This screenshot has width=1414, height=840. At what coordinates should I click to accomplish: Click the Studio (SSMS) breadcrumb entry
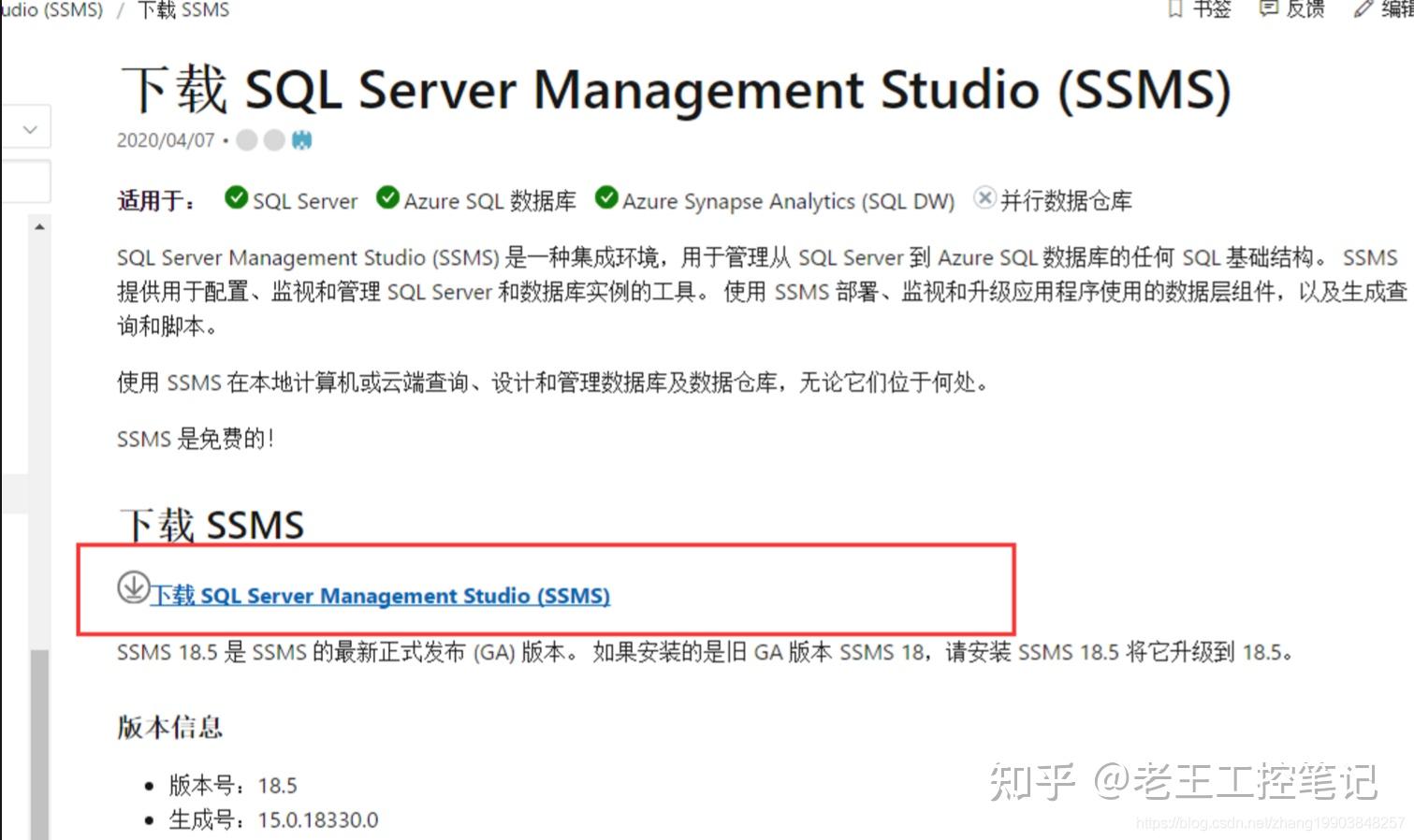51,9
